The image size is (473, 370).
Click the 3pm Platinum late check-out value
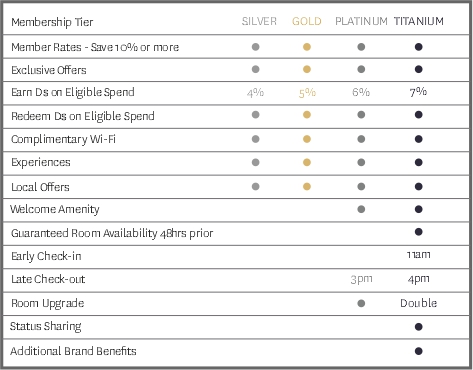coord(361,279)
